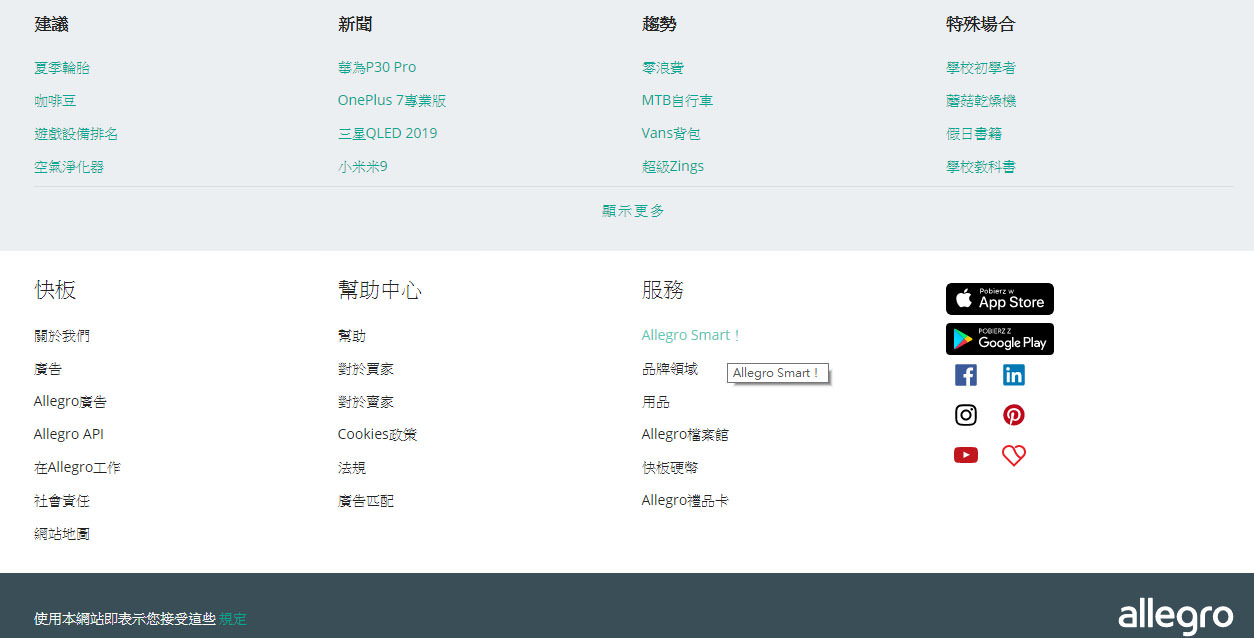Open the Pinterest icon
The image size is (1254, 638).
1014,415
